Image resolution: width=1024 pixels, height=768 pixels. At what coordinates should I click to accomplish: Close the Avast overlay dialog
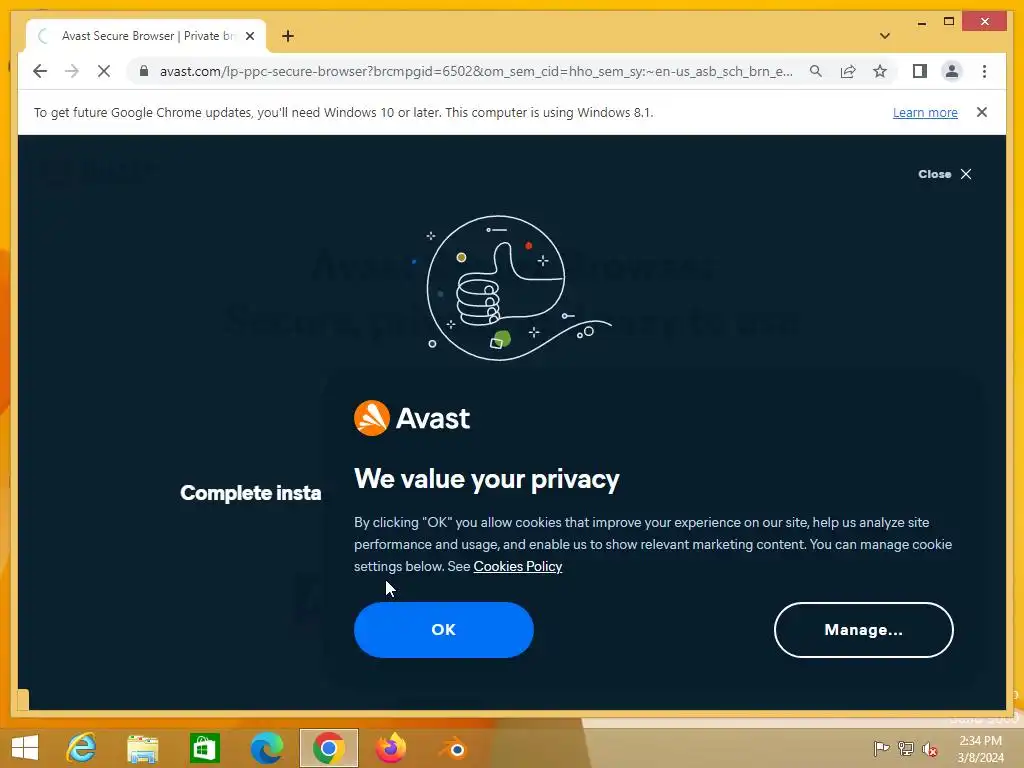[944, 174]
